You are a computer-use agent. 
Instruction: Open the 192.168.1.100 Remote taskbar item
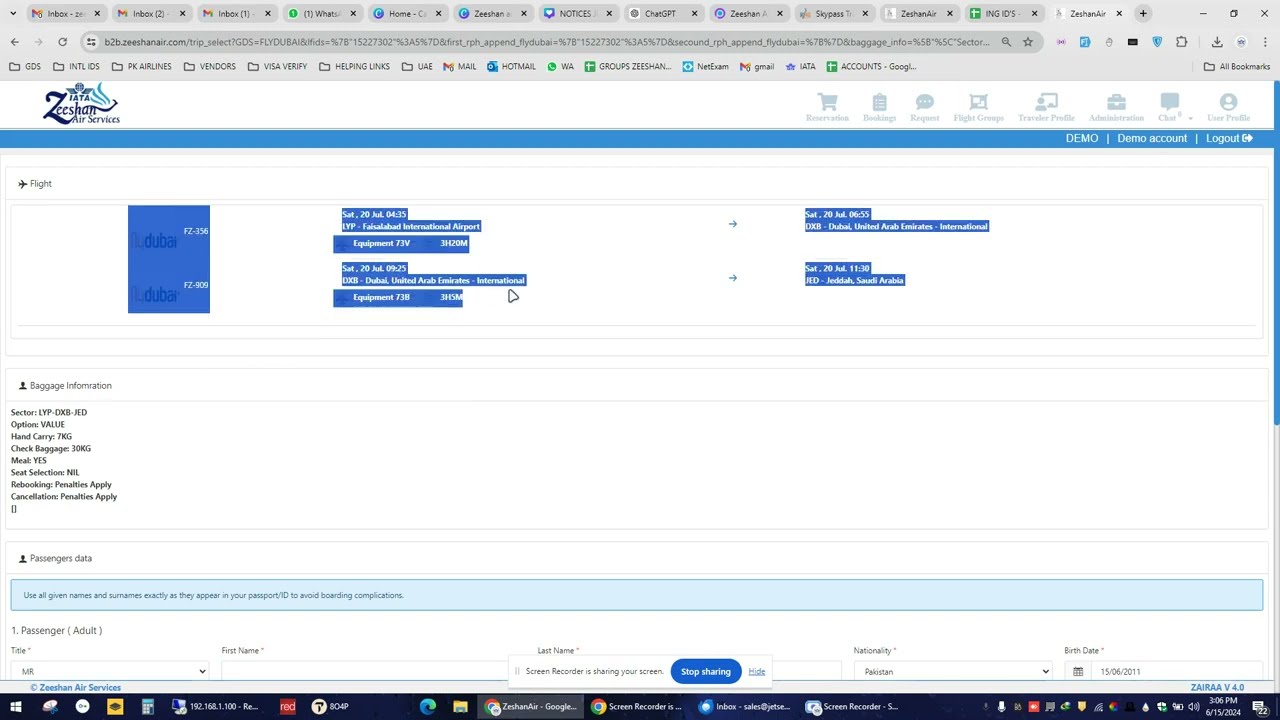214,707
